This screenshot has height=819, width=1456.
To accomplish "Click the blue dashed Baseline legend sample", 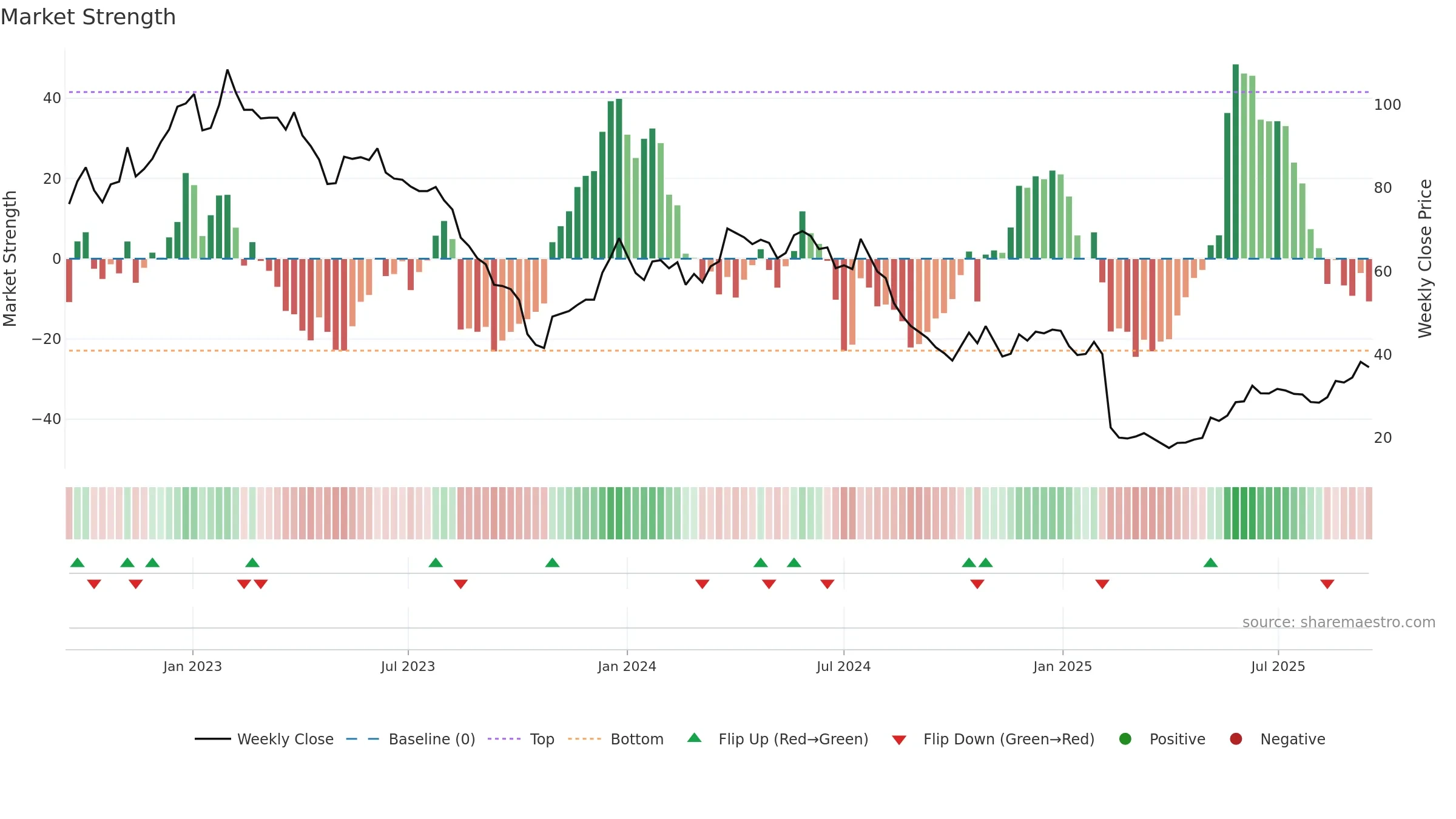I will click(363, 739).
